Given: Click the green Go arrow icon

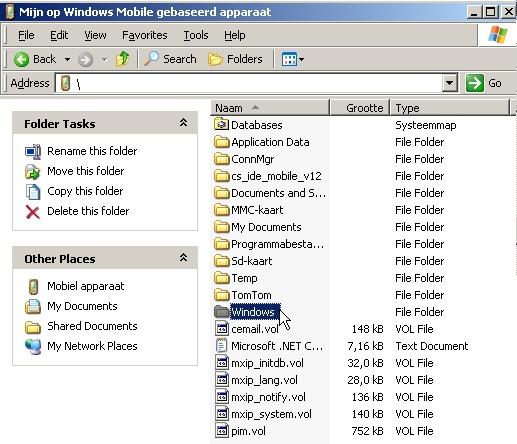Looking at the screenshot, I should (x=475, y=83).
